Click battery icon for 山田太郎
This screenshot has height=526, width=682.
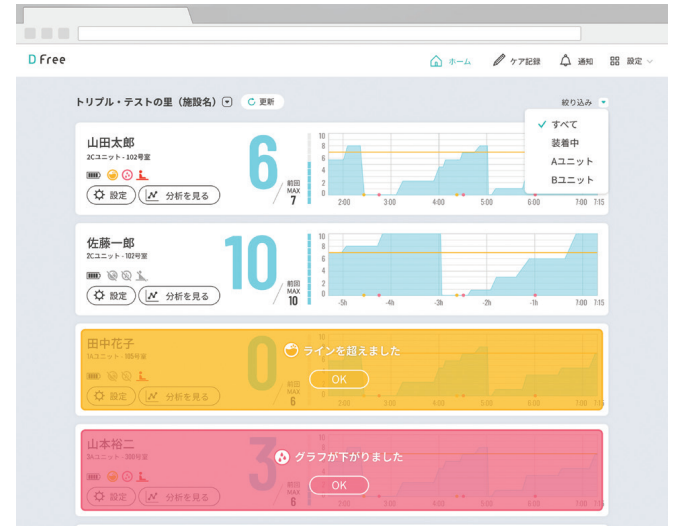93,175
